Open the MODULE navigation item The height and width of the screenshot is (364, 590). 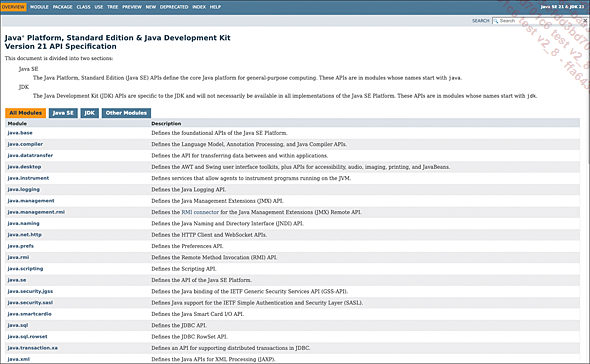pyautogui.click(x=39, y=7)
